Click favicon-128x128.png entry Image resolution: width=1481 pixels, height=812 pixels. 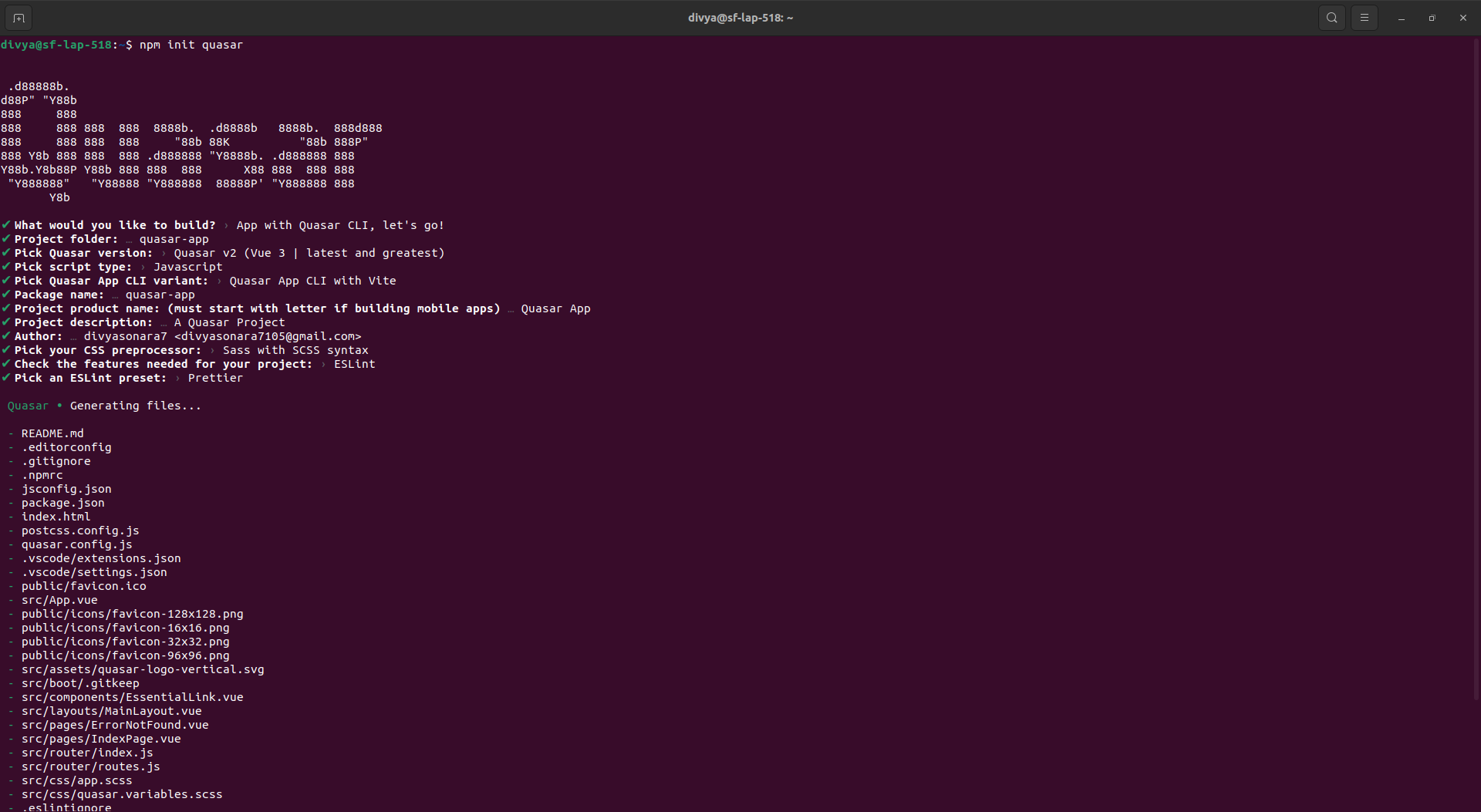pos(133,615)
